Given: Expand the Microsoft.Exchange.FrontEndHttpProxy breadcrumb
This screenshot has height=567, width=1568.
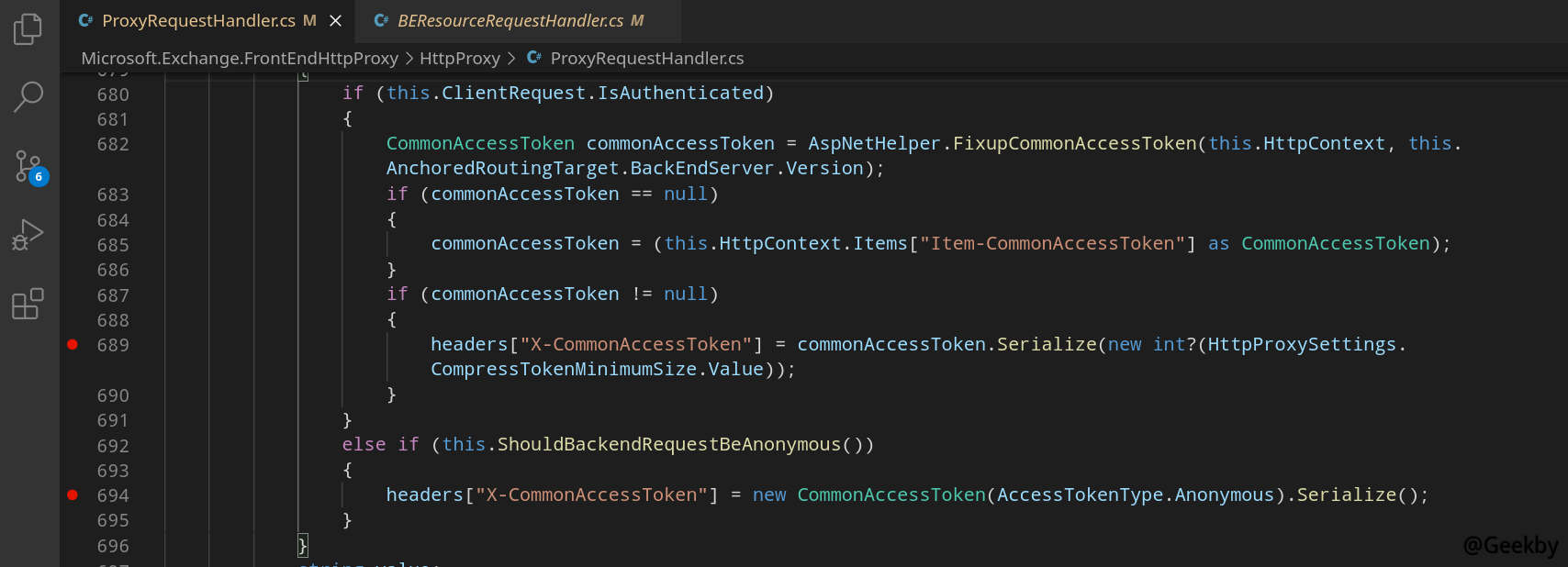Looking at the screenshot, I should (x=240, y=58).
